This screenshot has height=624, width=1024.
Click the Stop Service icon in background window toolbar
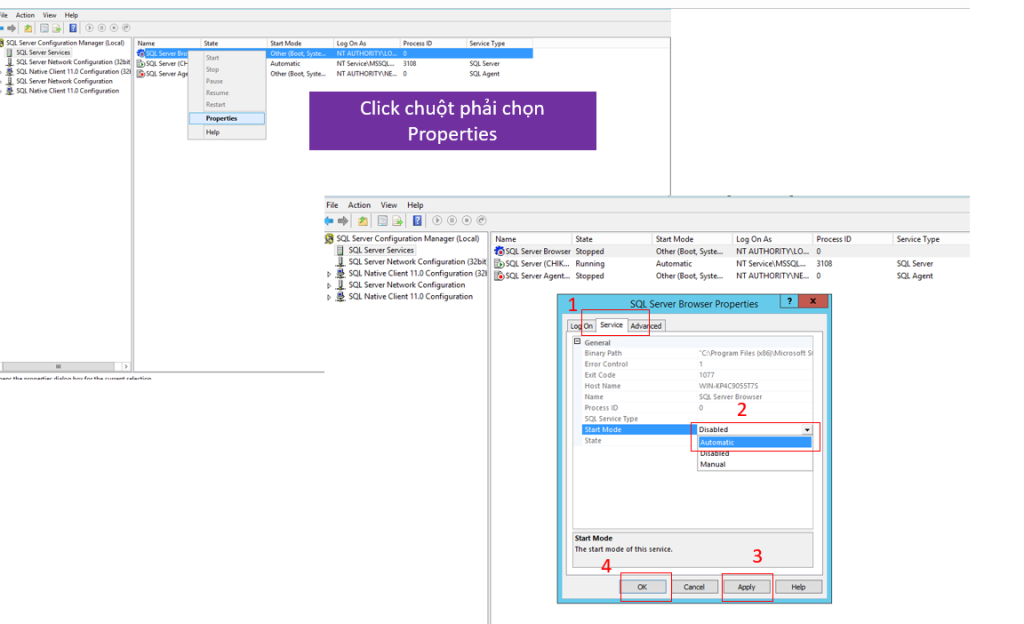[x=114, y=28]
